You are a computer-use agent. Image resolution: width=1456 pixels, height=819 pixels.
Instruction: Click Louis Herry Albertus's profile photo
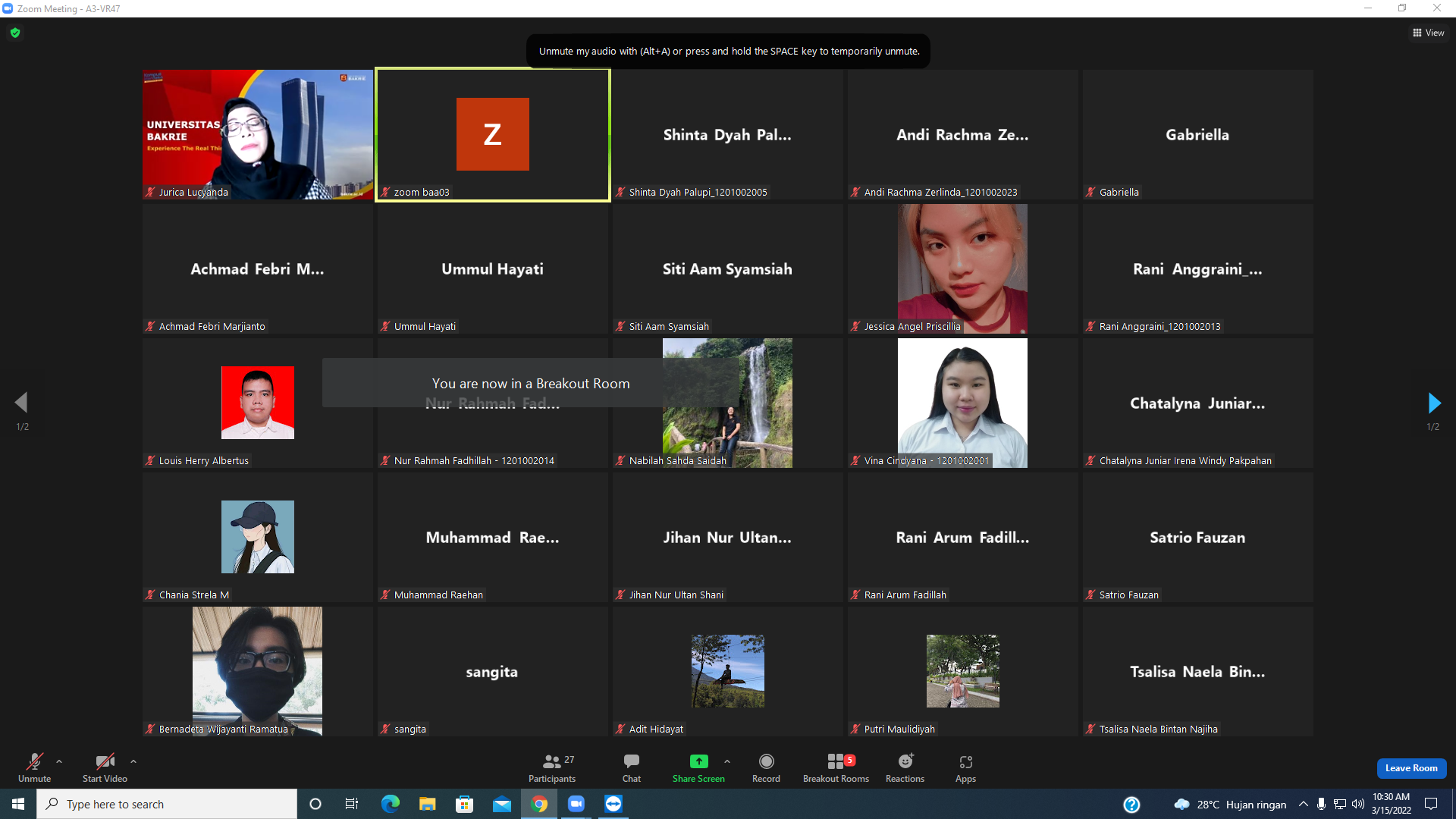(x=258, y=403)
